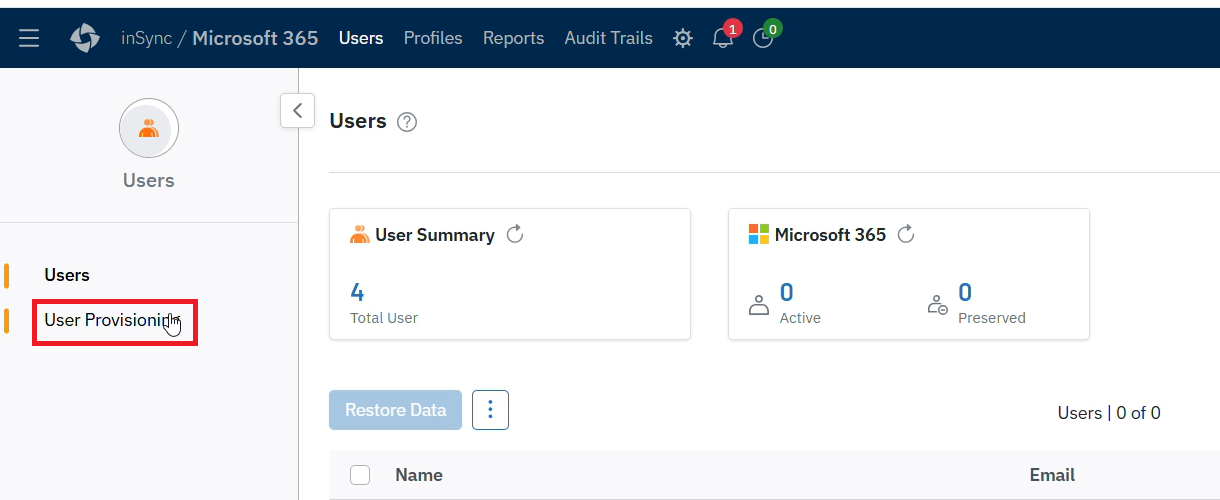Click the Active user icon
1220x500 pixels.
point(759,304)
